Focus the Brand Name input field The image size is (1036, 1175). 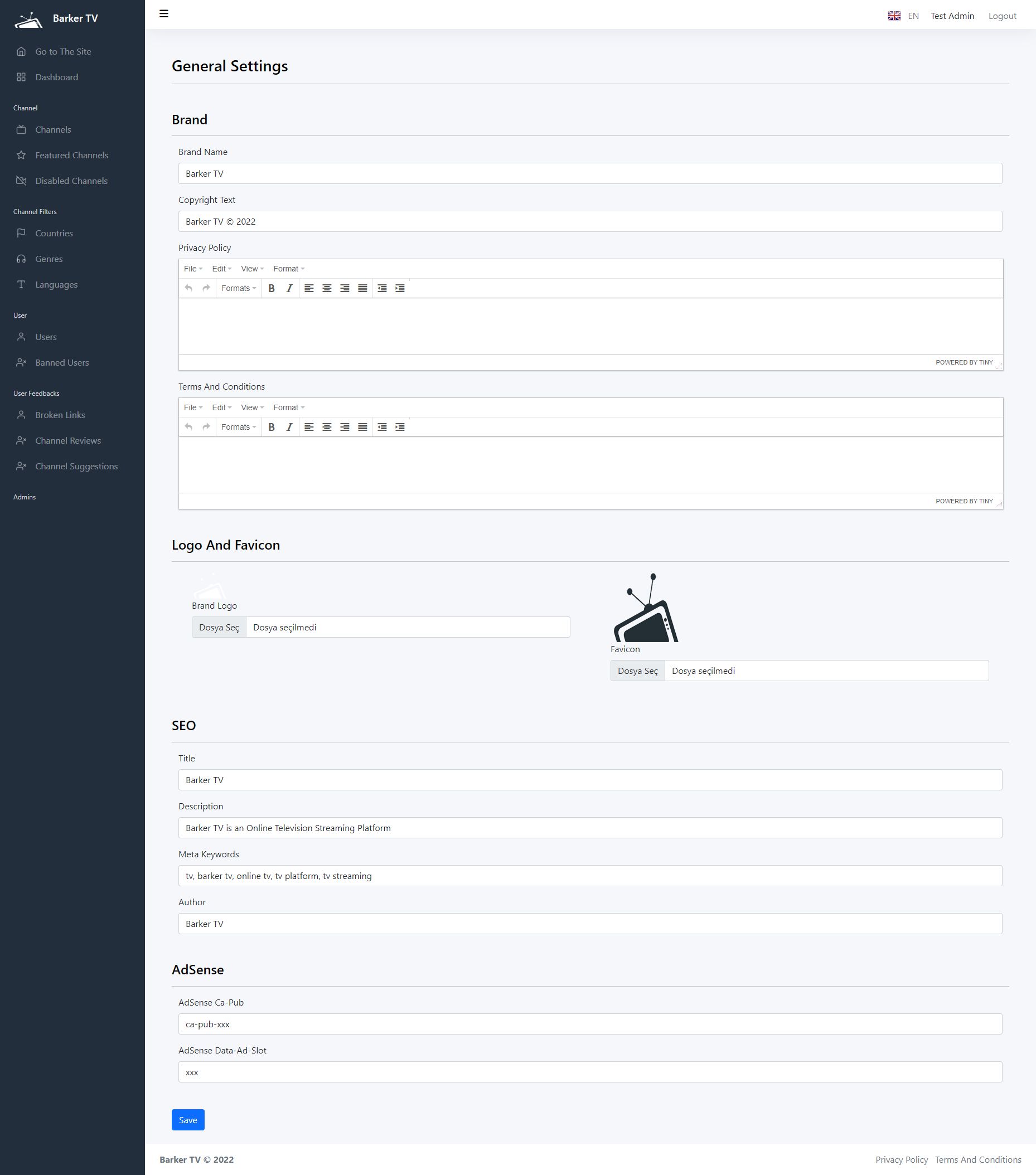point(590,173)
